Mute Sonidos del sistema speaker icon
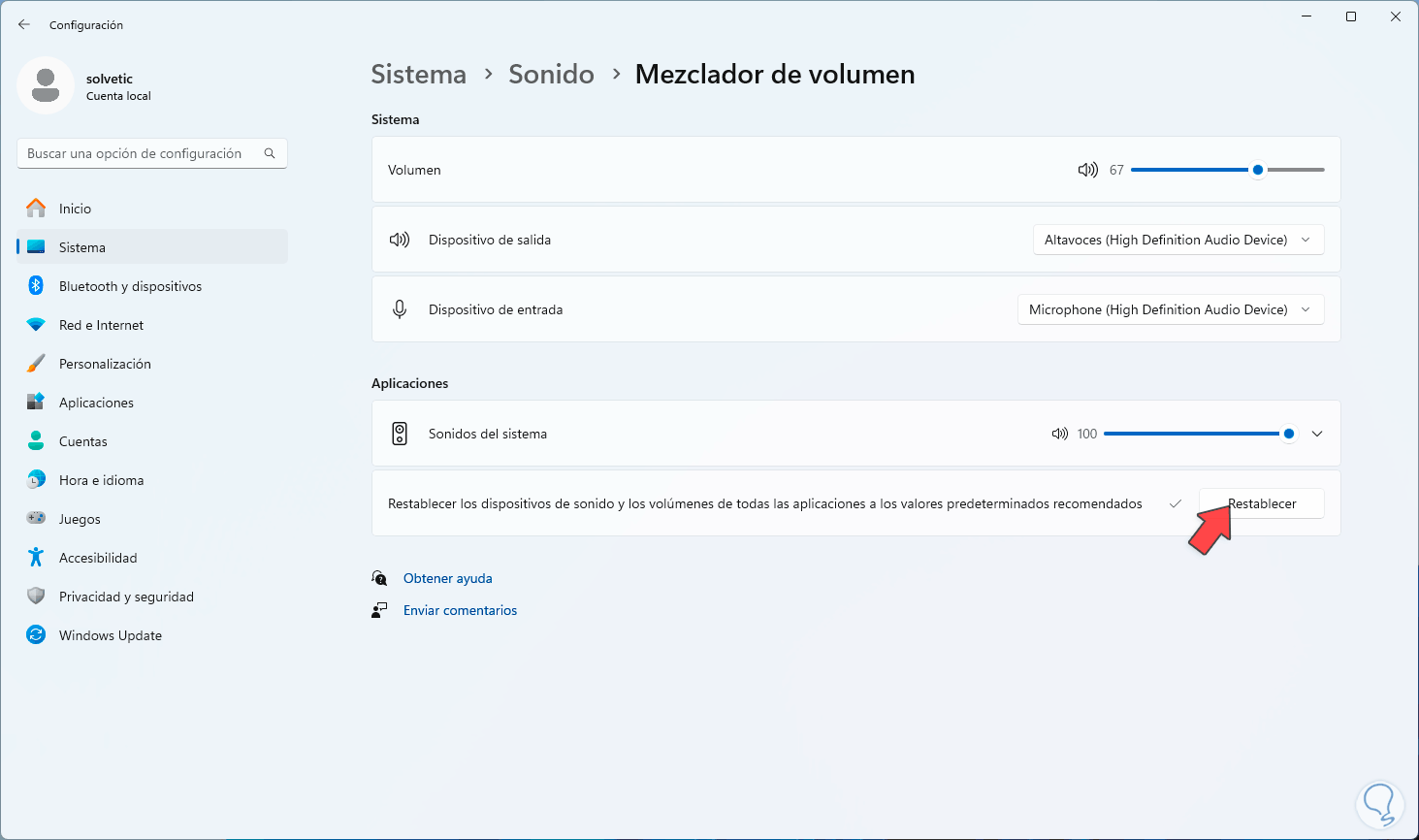Screen dimensions: 1419x840 [1059, 434]
